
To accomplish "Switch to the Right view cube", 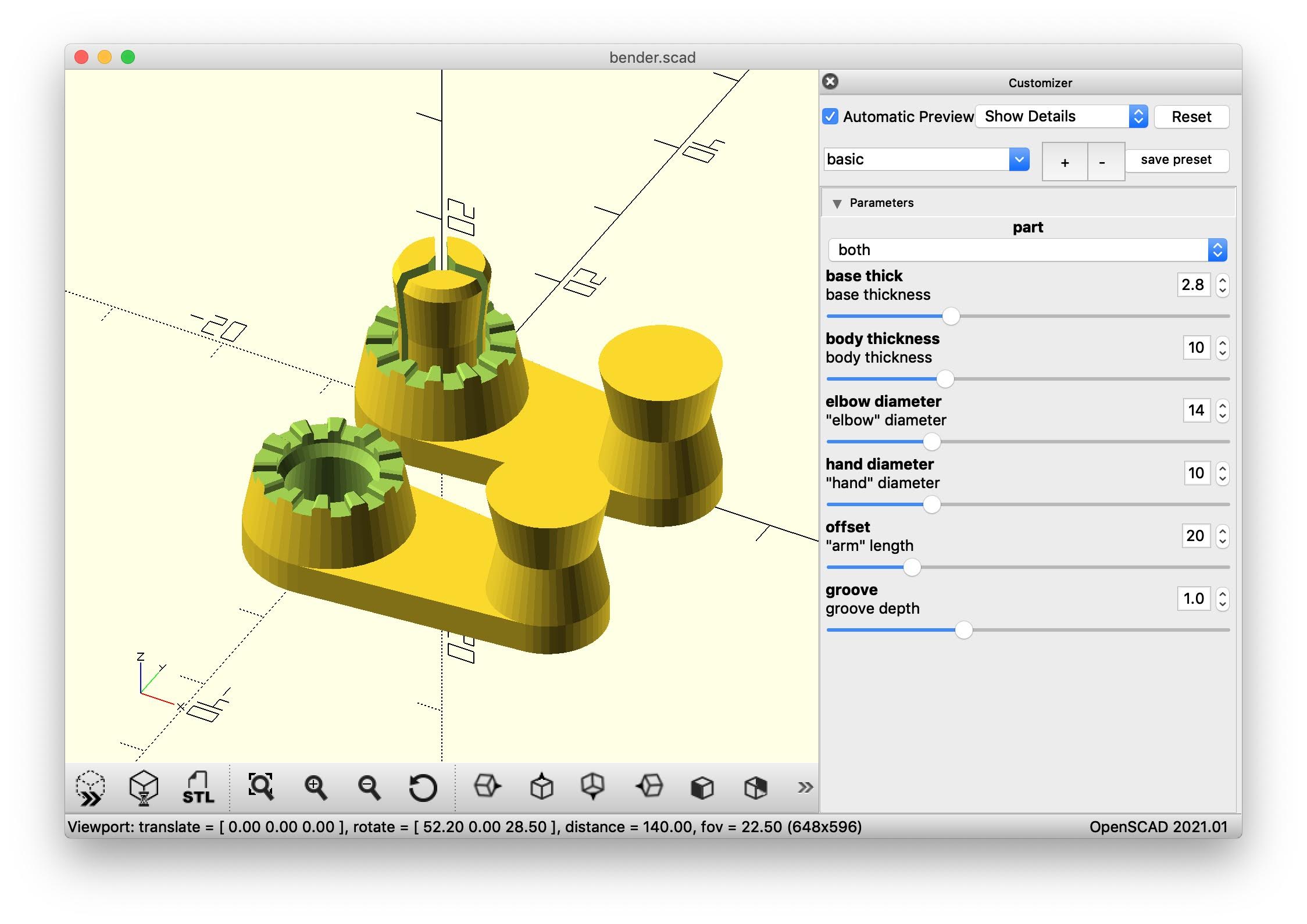I will [x=487, y=787].
